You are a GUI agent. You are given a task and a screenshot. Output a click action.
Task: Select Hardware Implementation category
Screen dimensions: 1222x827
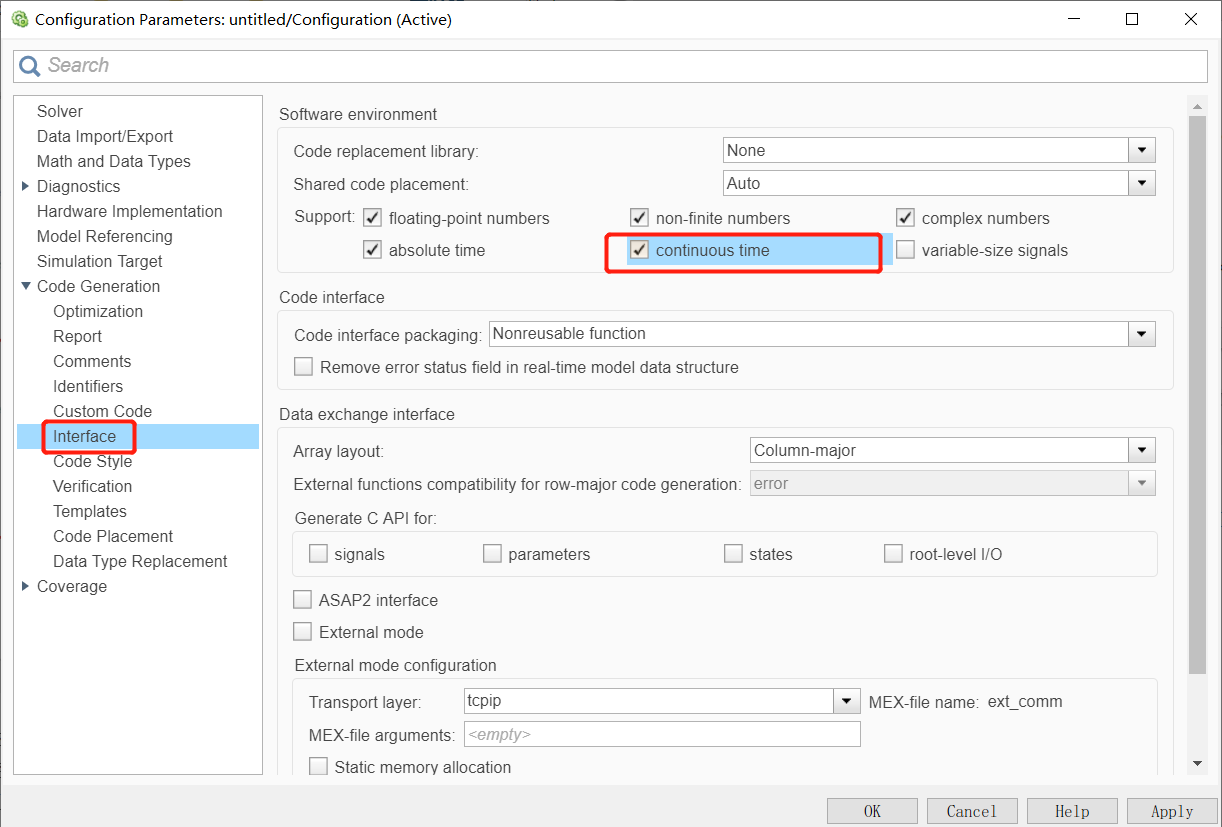click(x=130, y=211)
